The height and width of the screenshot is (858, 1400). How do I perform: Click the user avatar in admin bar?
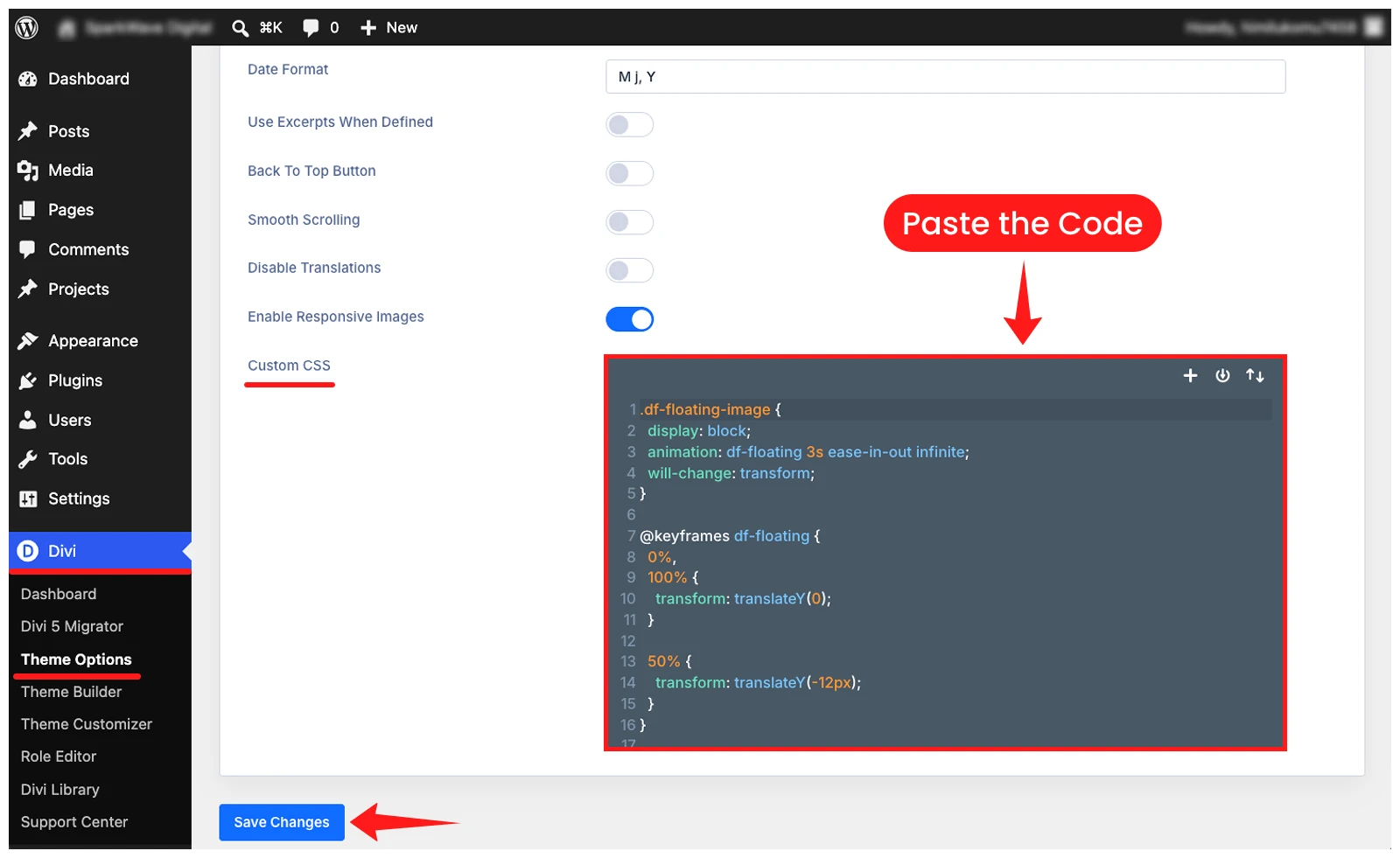[x=1374, y=28]
